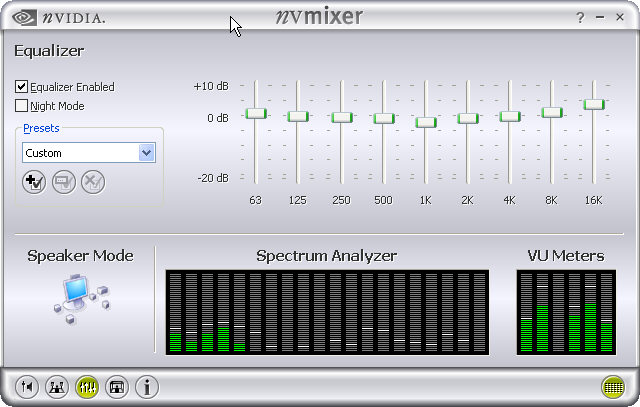Open the main volume page icon
The image size is (640, 407).
click(27, 387)
